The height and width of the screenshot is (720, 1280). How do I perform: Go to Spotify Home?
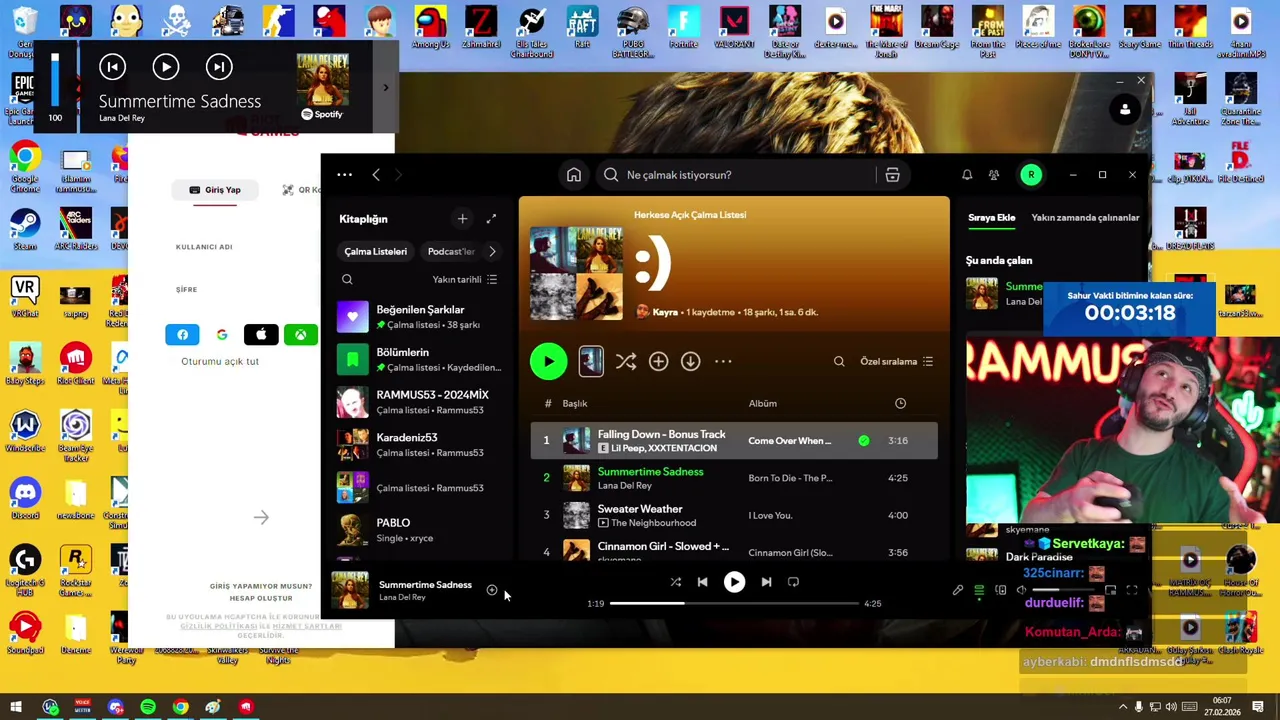574,175
